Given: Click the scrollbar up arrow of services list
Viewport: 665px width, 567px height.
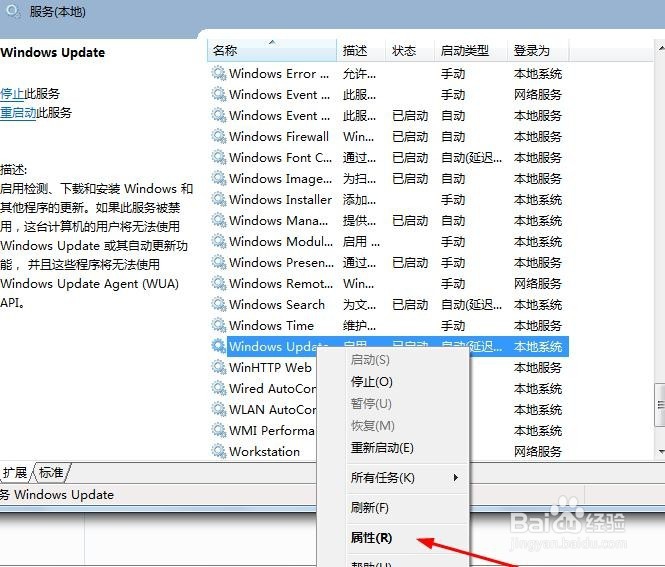Looking at the screenshot, I should click(x=660, y=46).
